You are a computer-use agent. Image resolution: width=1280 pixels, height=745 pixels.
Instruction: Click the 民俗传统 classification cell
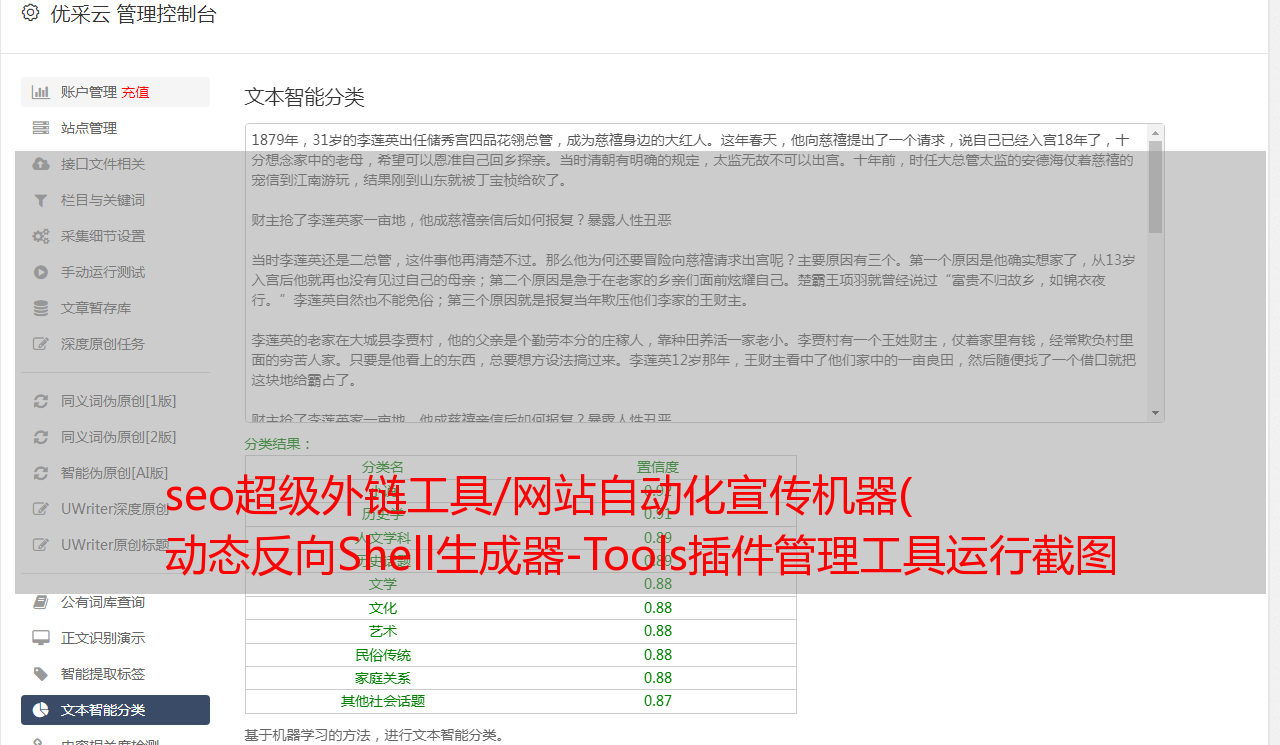383,655
